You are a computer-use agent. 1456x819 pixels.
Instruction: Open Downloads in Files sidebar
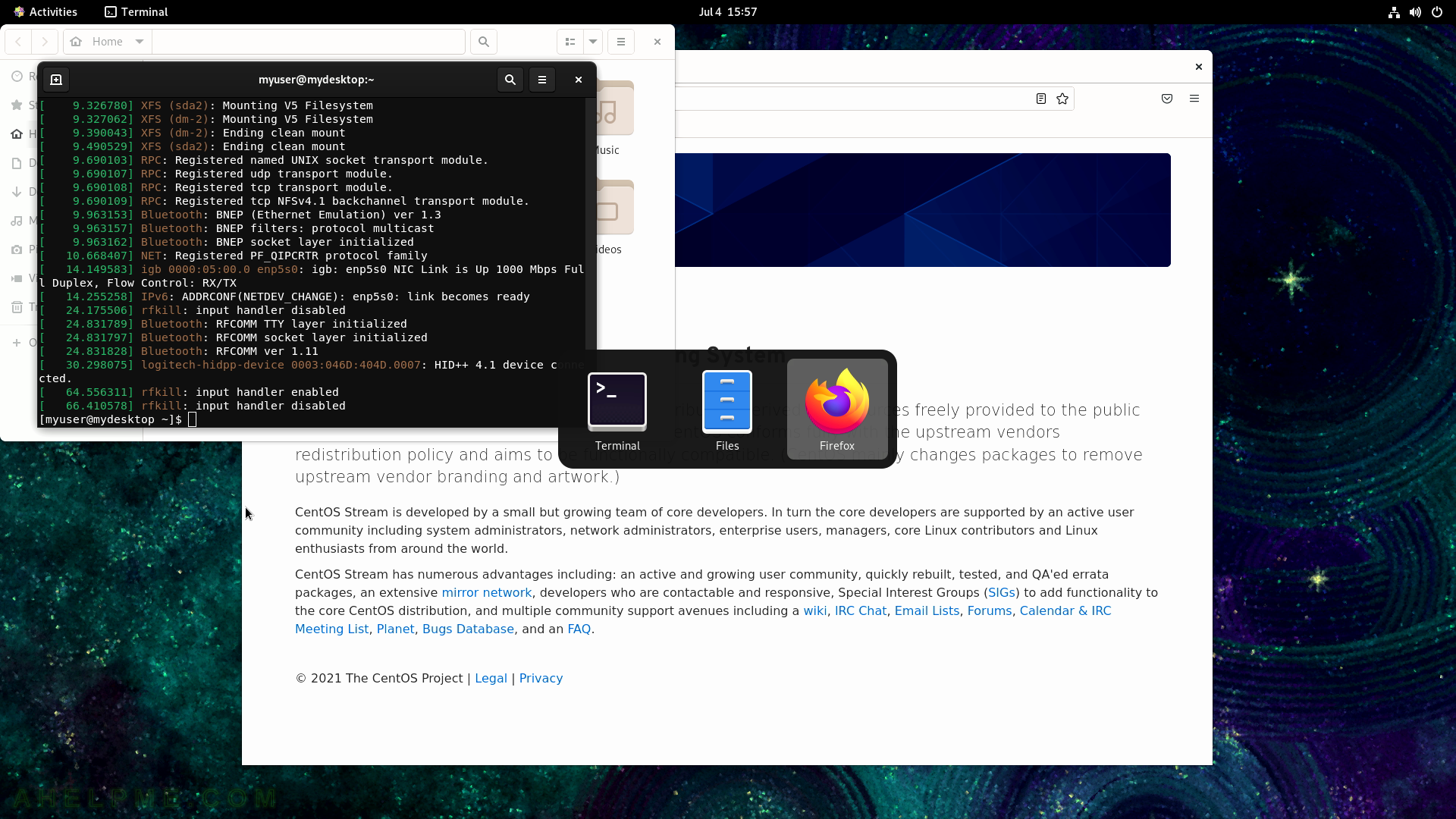[23, 192]
